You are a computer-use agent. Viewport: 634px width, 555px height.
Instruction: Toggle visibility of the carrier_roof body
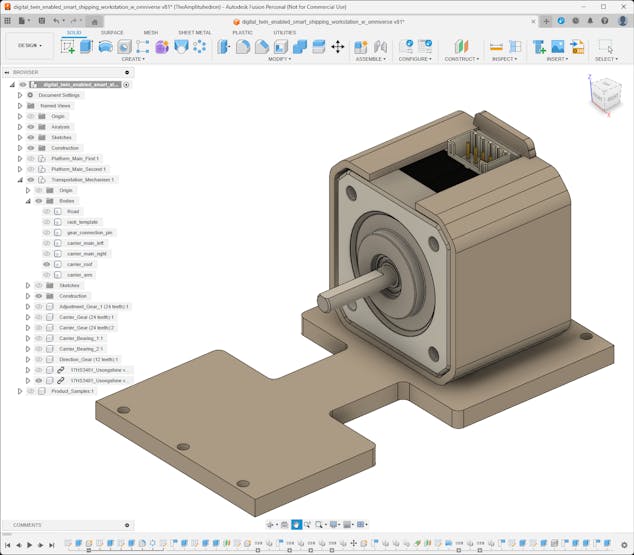pyautogui.click(x=46, y=264)
